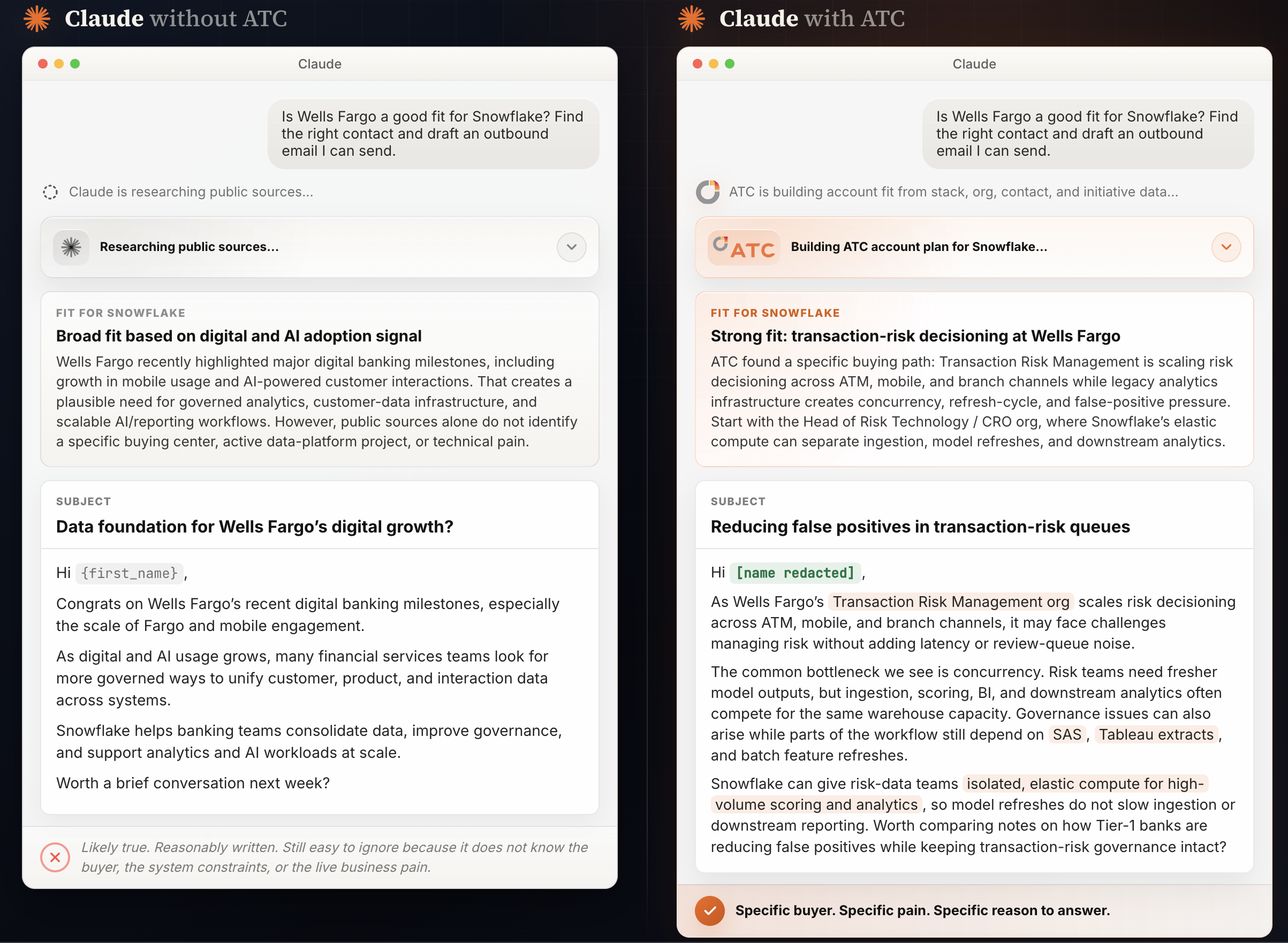Click the 'Wells Fargo recently highlighted major digital' fit paragraph
Image resolution: width=1288 pixels, height=943 pixels.
click(317, 402)
